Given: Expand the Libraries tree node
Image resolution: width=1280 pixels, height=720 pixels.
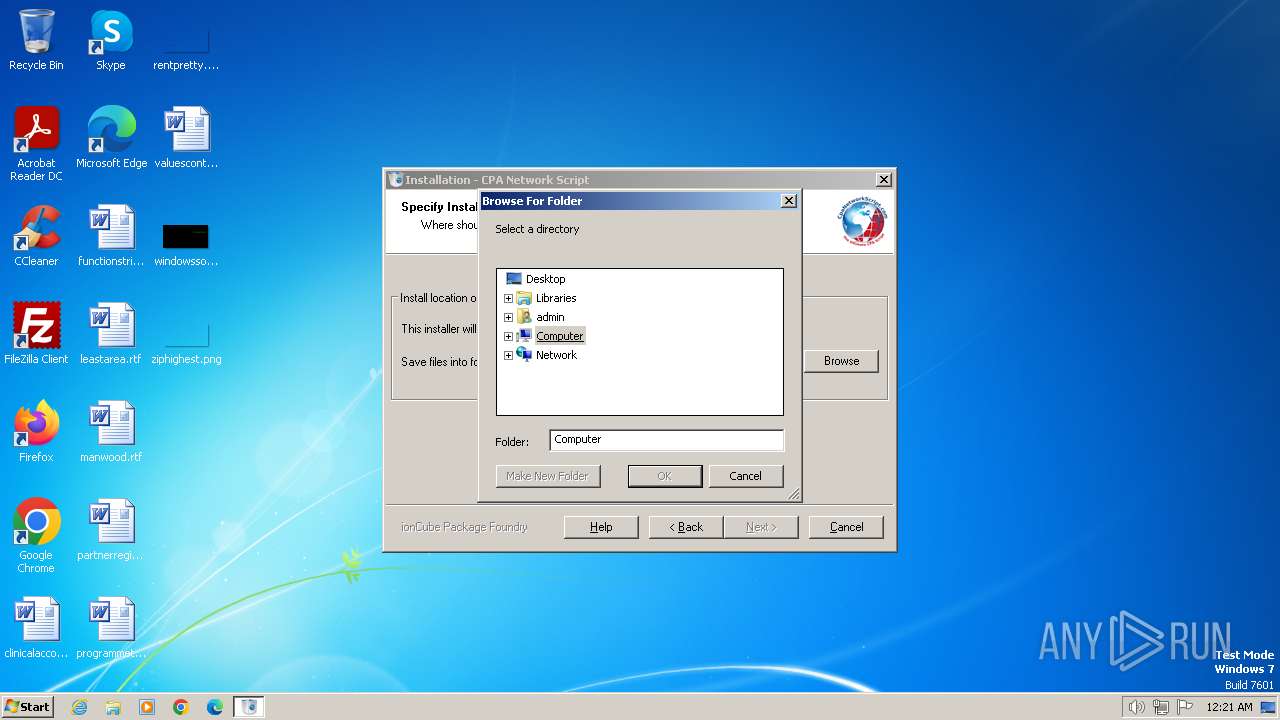Looking at the screenshot, I should click(508, 298).
